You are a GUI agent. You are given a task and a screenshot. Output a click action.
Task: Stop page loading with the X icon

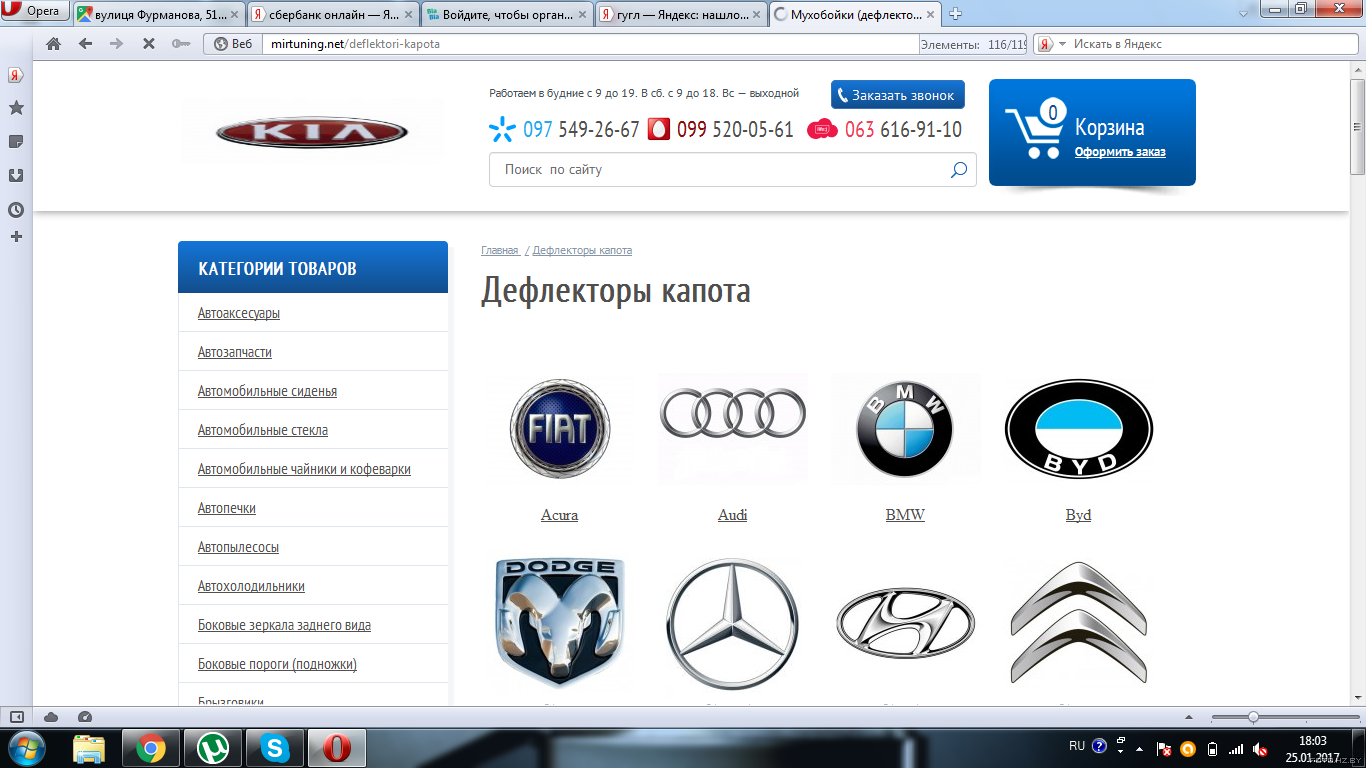(148, 44)
